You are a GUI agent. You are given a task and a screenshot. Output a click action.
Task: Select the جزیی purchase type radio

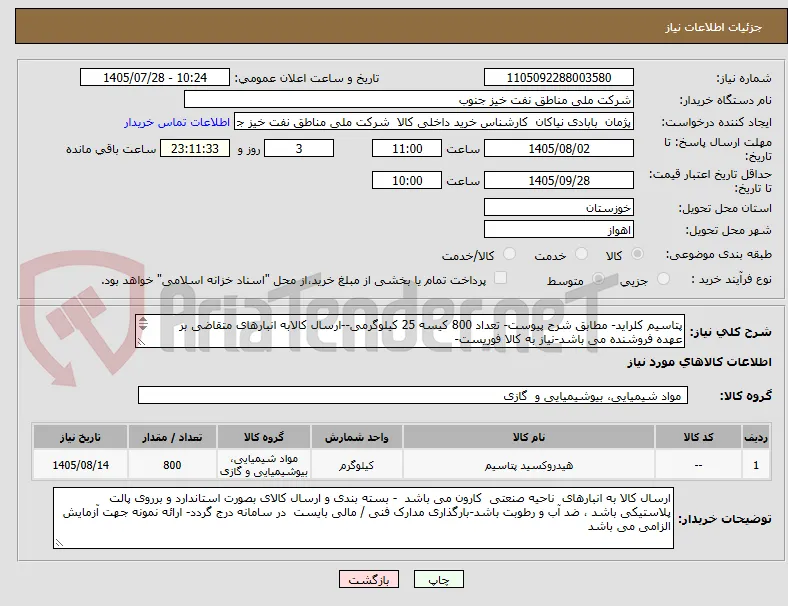pos(663,279)
